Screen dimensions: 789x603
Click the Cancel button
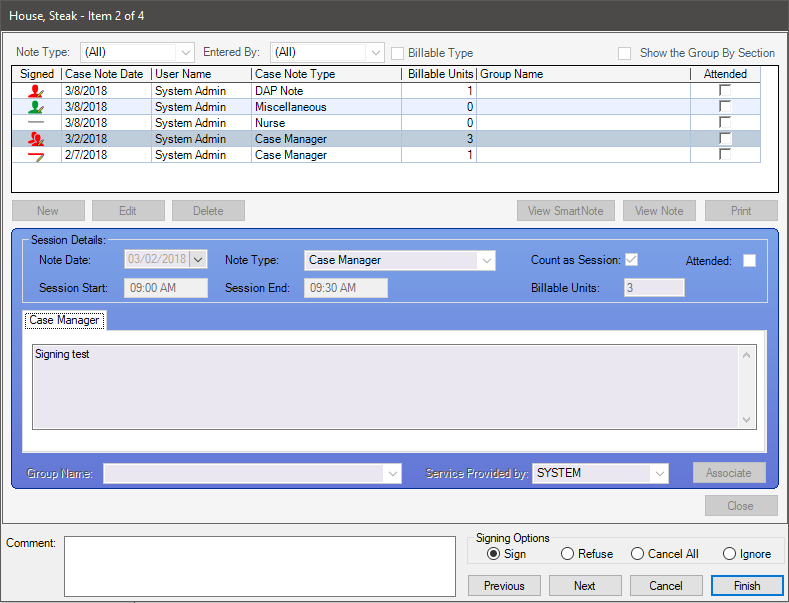pos(666,586)
